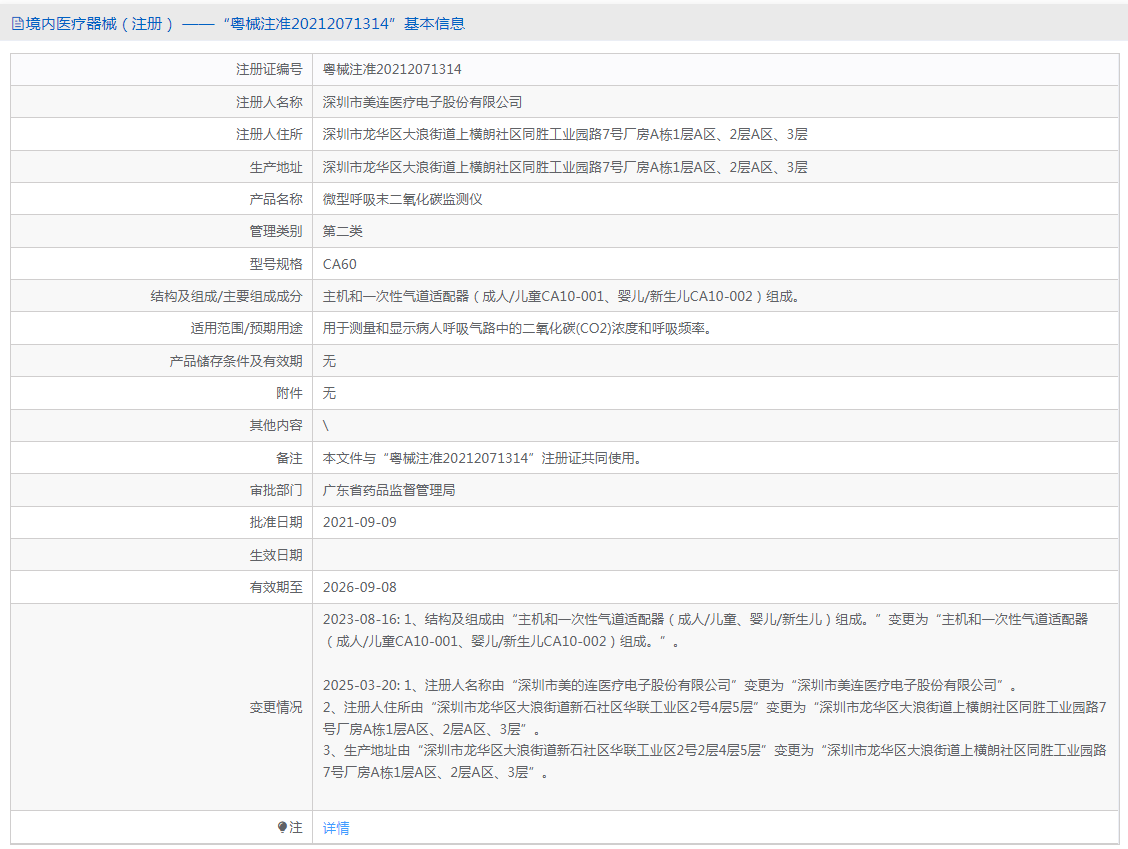Viewport: 1128px width, 849px height.
Task: Click the 其他内容 label
Action: (x=276, y=425)
